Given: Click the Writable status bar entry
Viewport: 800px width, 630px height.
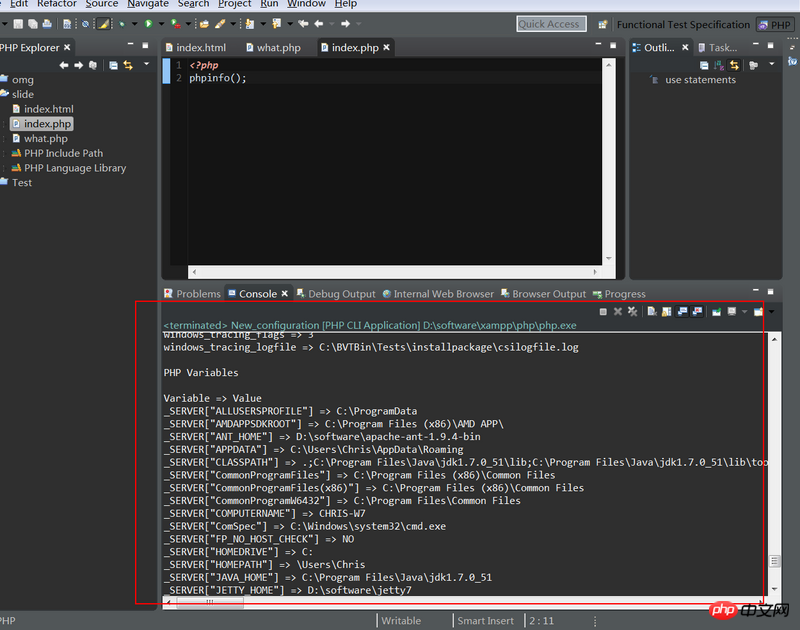Looking at the screenshot, I should [x=401, y=621].
